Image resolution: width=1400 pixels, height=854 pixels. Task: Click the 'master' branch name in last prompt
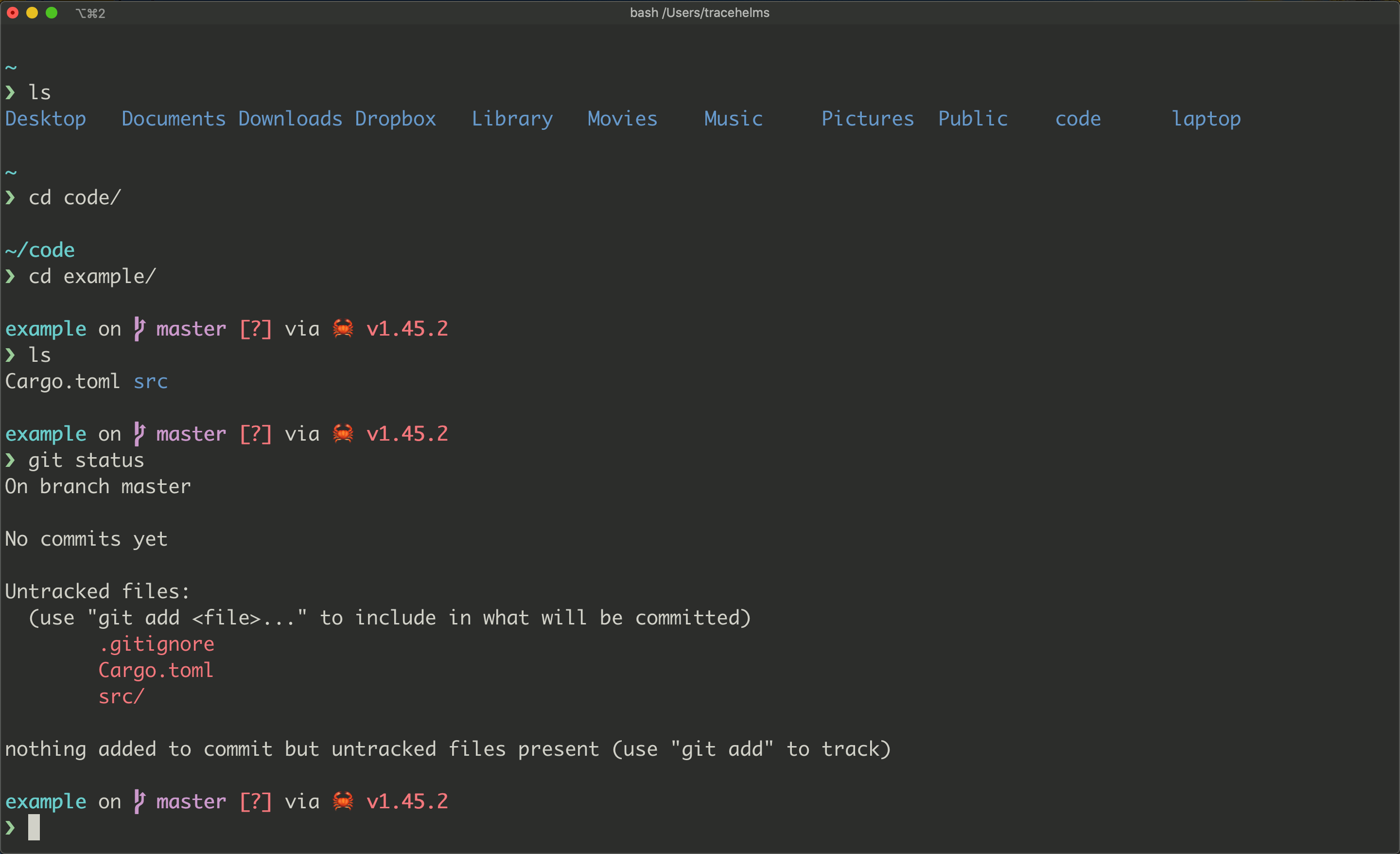191,801
